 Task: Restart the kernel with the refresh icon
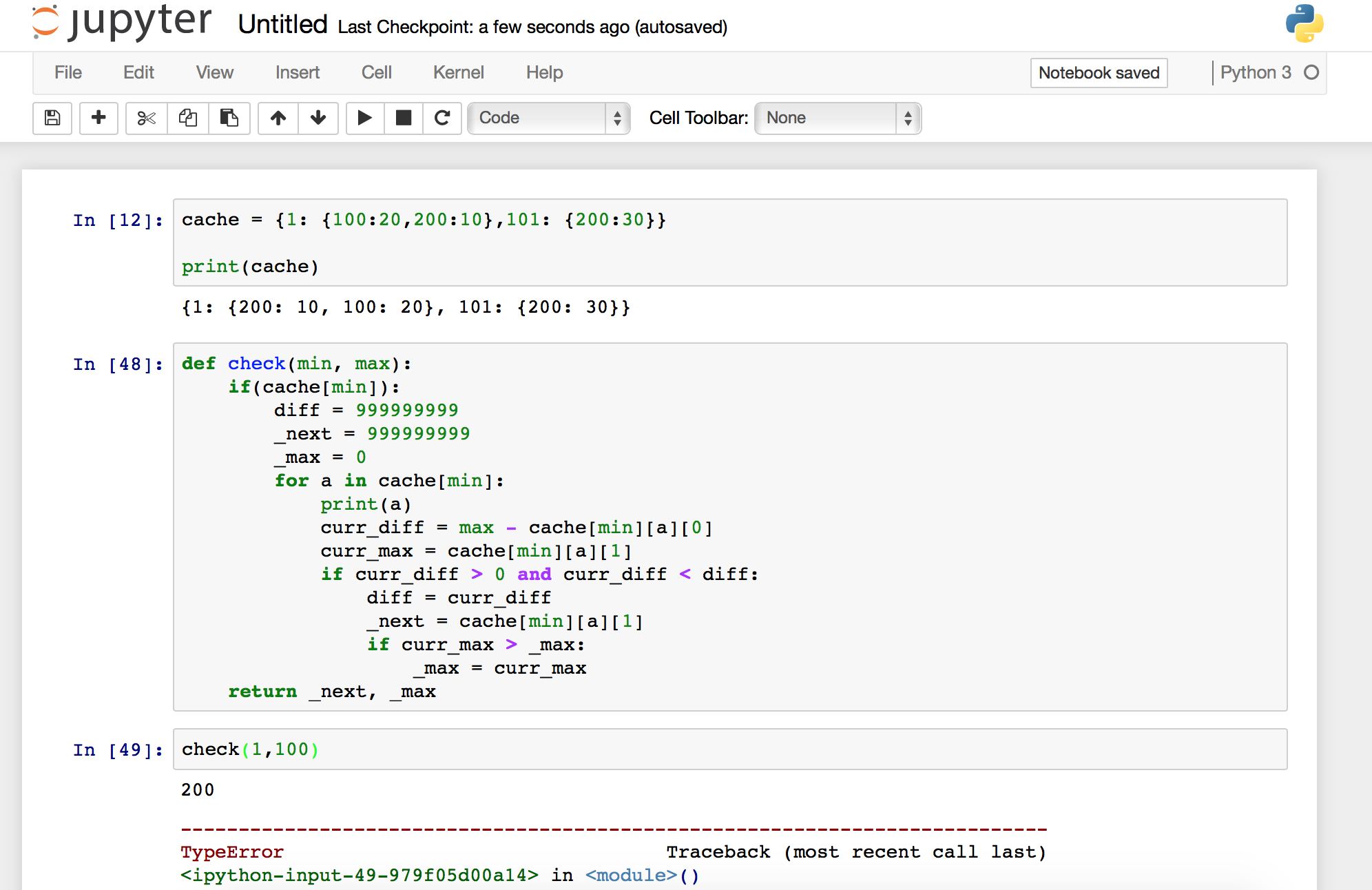[x=442, y=118]
